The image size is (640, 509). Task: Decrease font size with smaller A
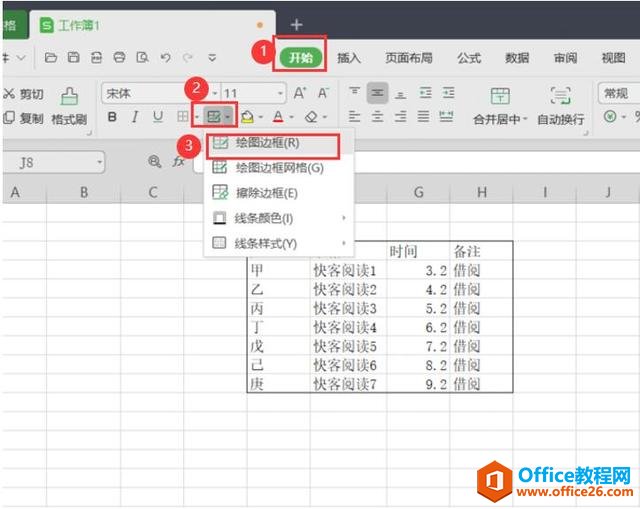(323, 93)
